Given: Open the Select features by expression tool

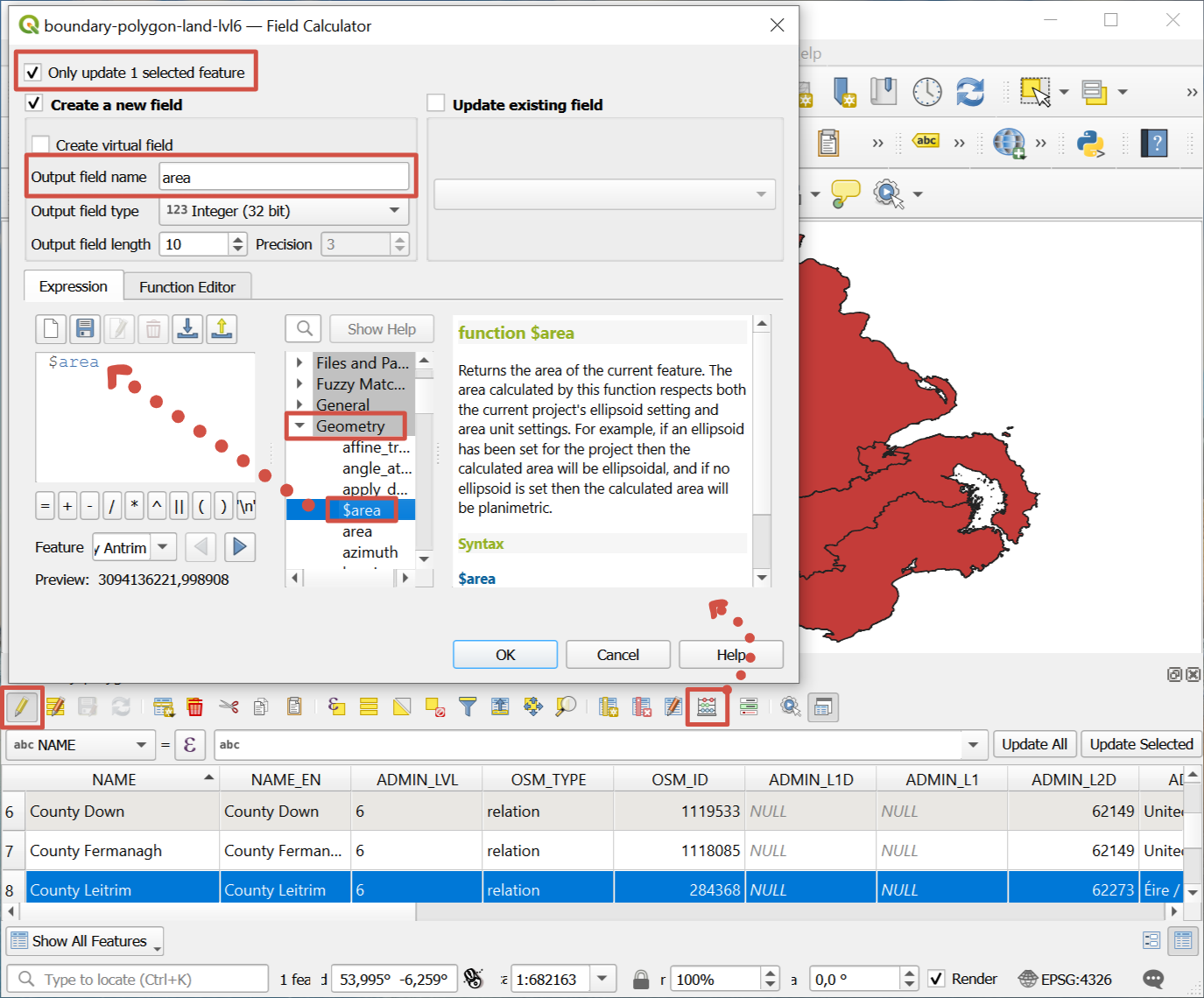Looking at the screenshot, I should (x=335, y=706).
